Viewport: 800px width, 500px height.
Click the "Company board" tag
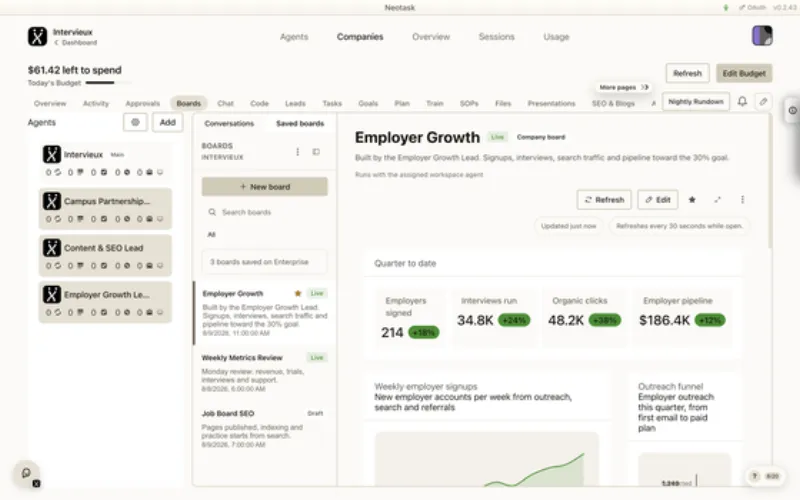click(x=541, y=137)
